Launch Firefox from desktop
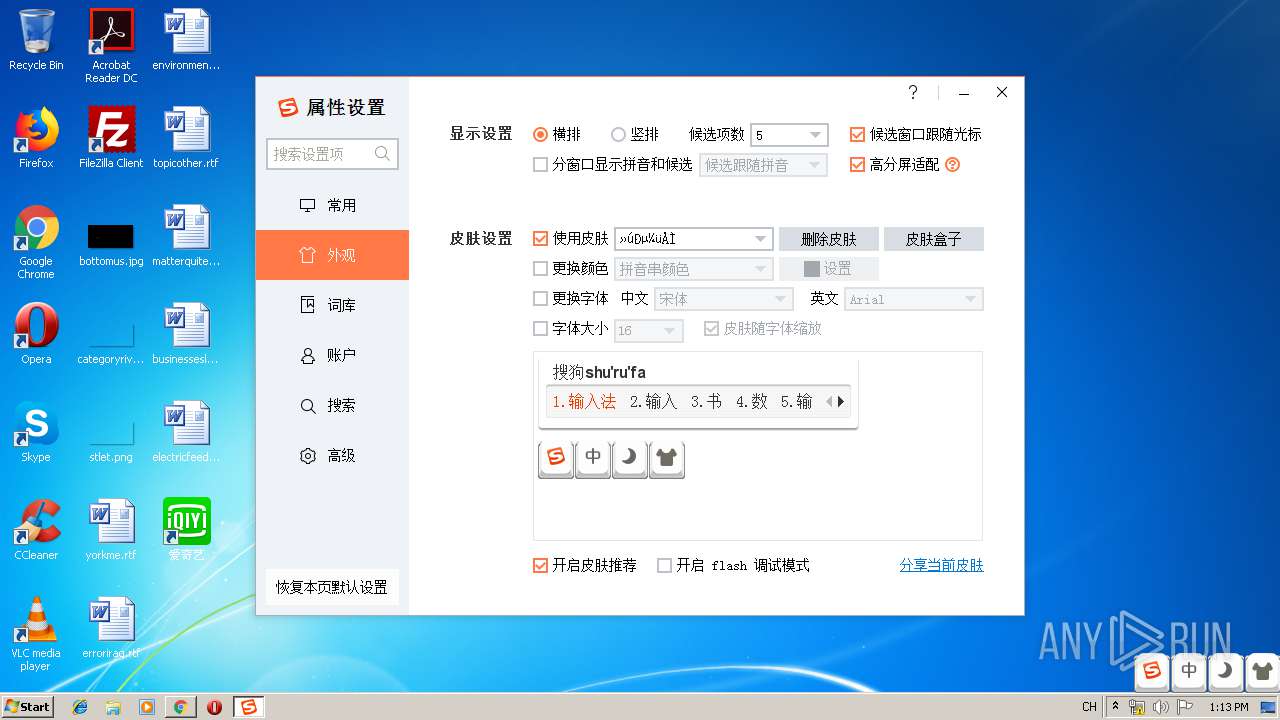The height and width of the screenshot is (720, 1280). point(36,138)
